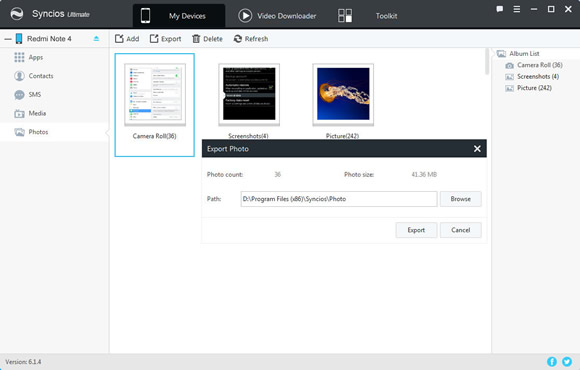Click the Syncios logo icon
580x370 pixels.
tap(17, 14)
